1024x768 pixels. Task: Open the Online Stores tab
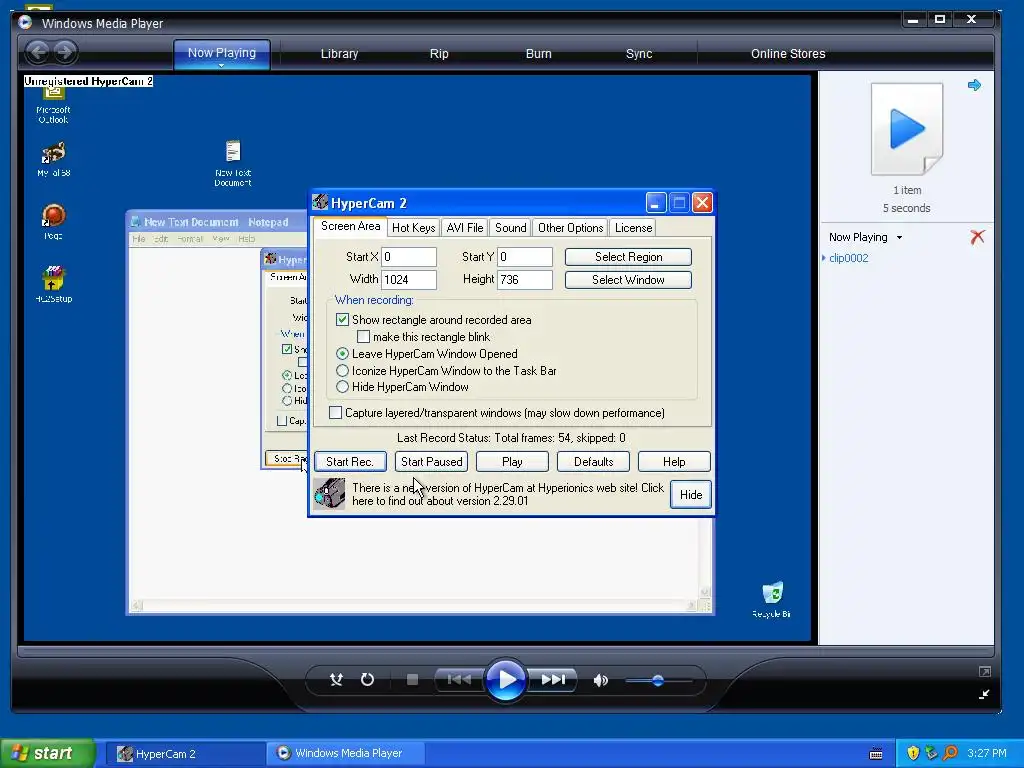[788, 54]
